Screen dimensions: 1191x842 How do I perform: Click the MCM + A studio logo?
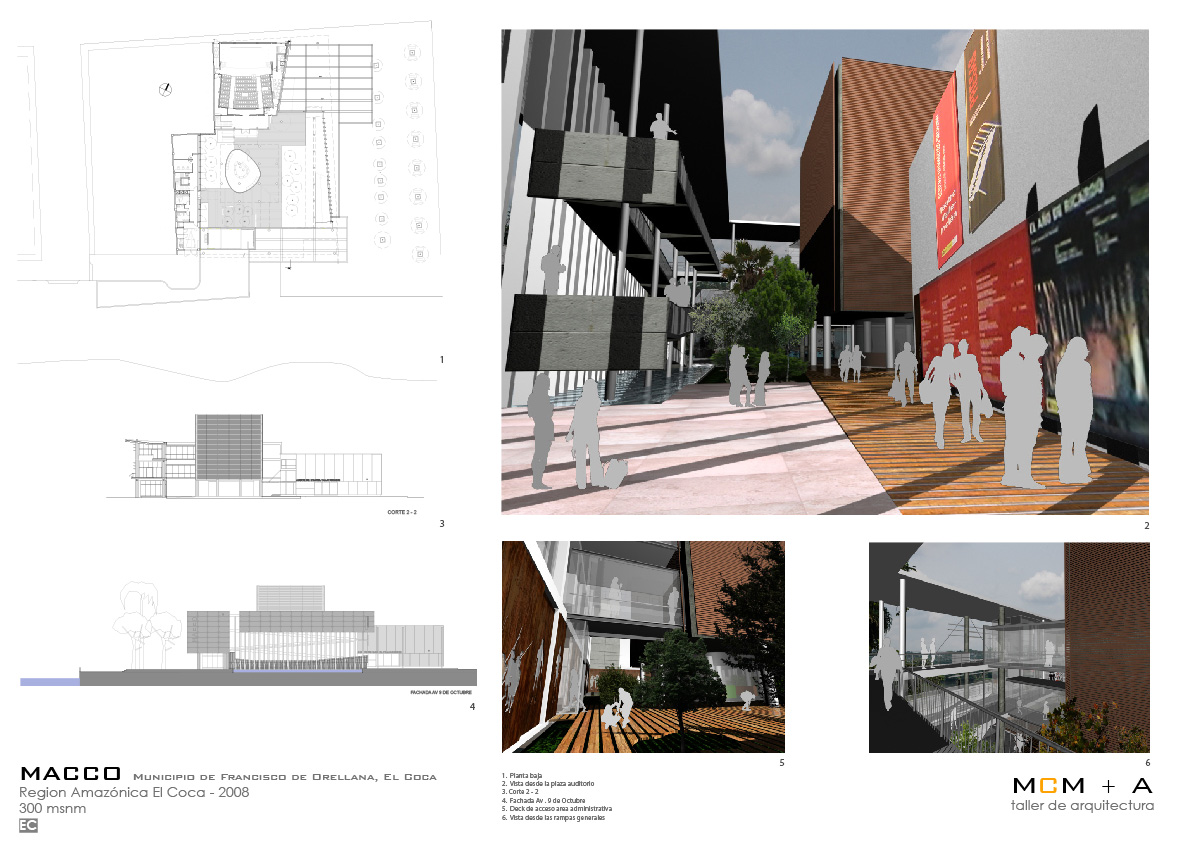[1082, 787]
